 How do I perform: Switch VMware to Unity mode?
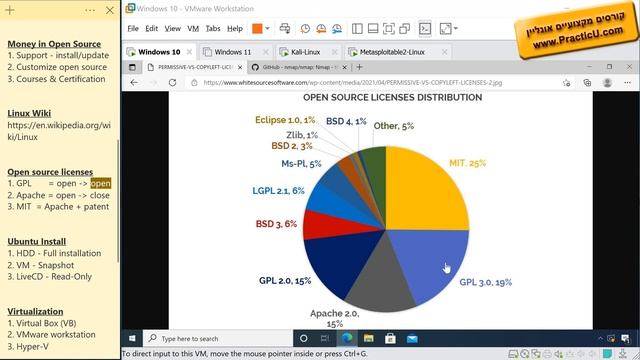(404, 29)
